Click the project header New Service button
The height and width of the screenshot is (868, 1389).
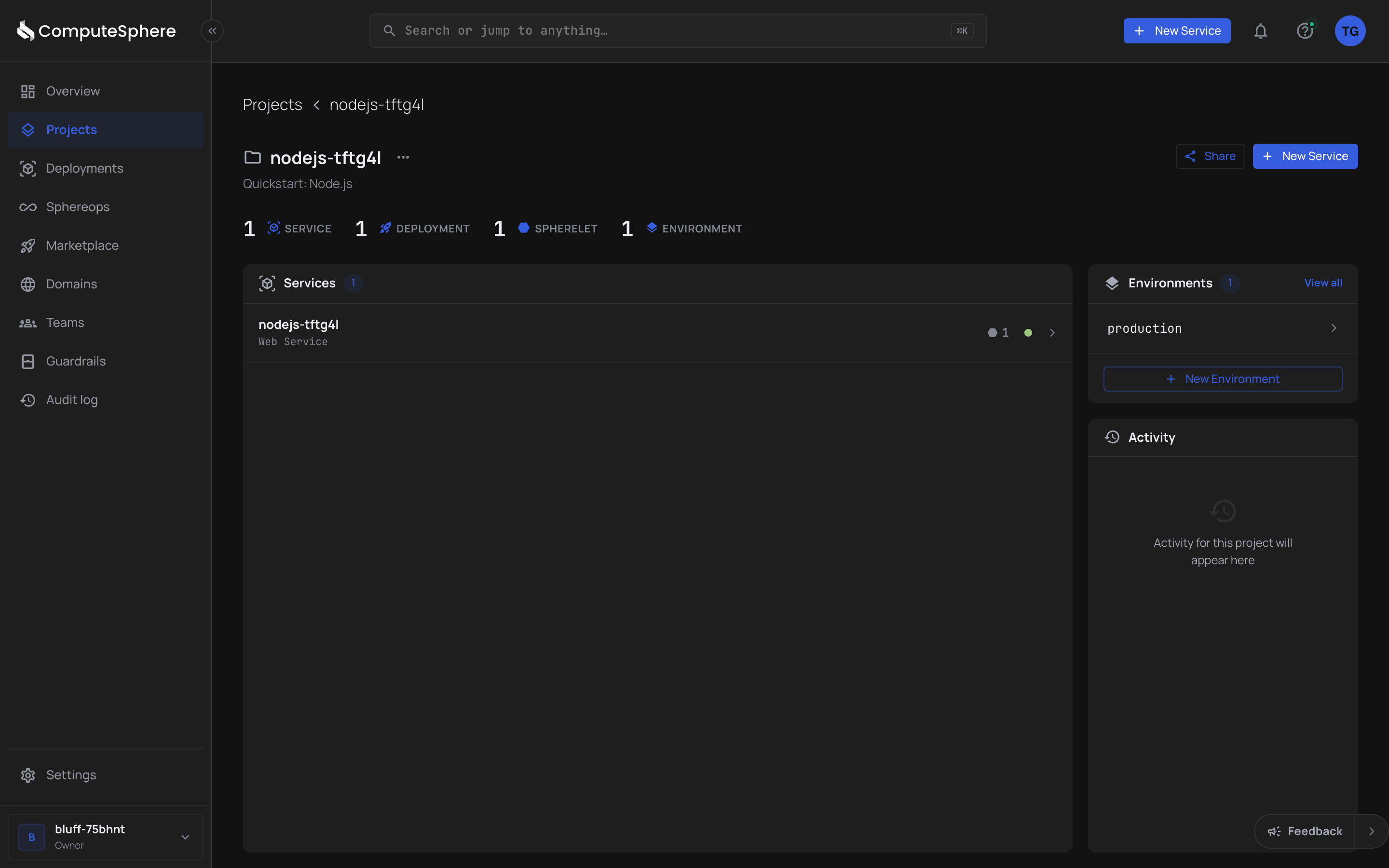click(x=1305, y=156)
